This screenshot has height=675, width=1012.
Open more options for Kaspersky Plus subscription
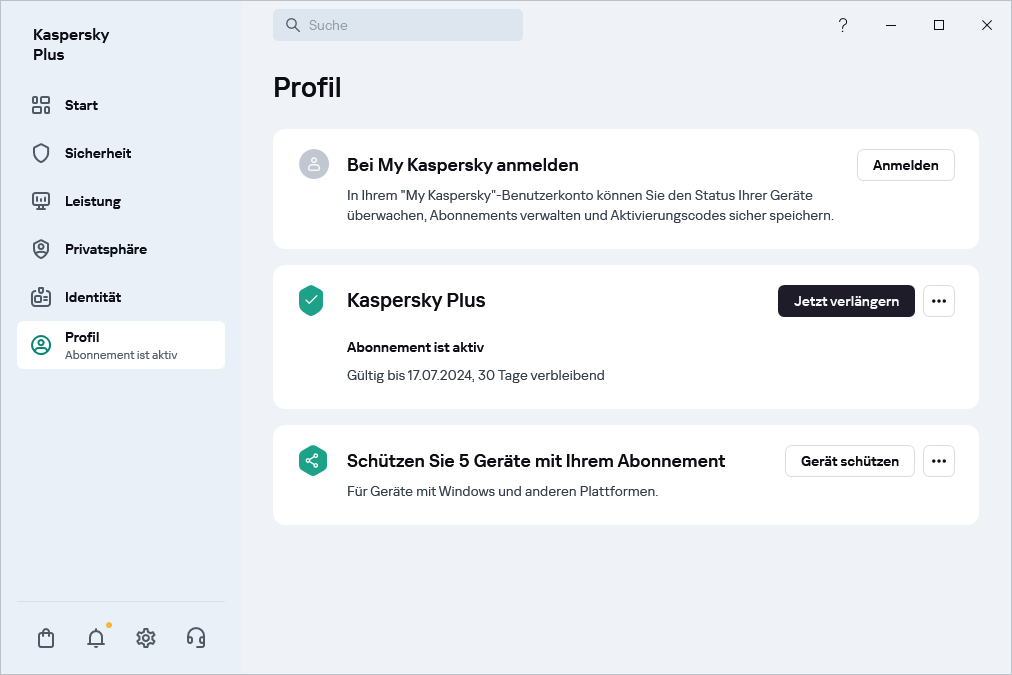click(x=938, y=301)
